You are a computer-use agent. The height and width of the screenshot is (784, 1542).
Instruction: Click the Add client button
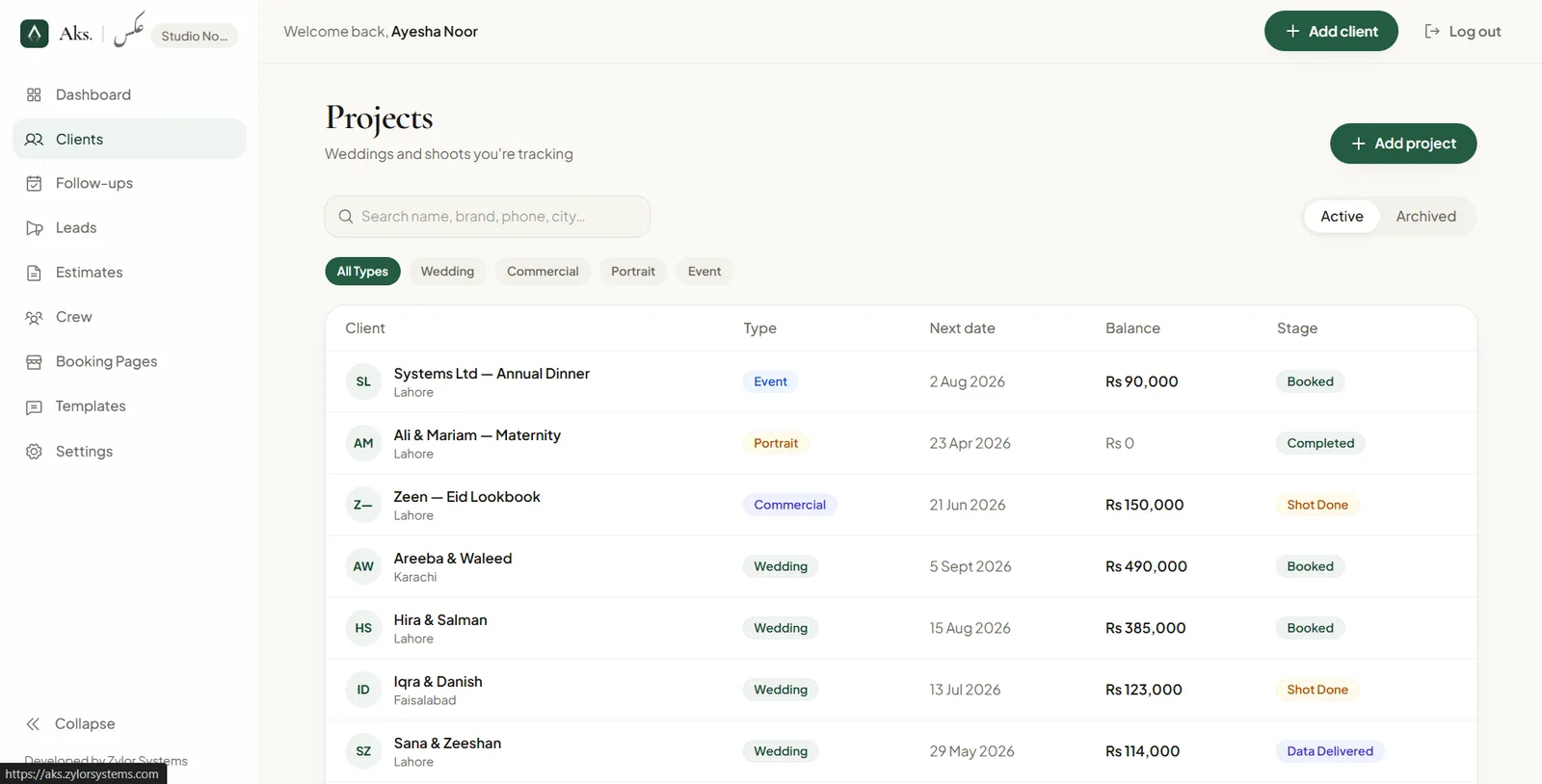pos(1331,31)
